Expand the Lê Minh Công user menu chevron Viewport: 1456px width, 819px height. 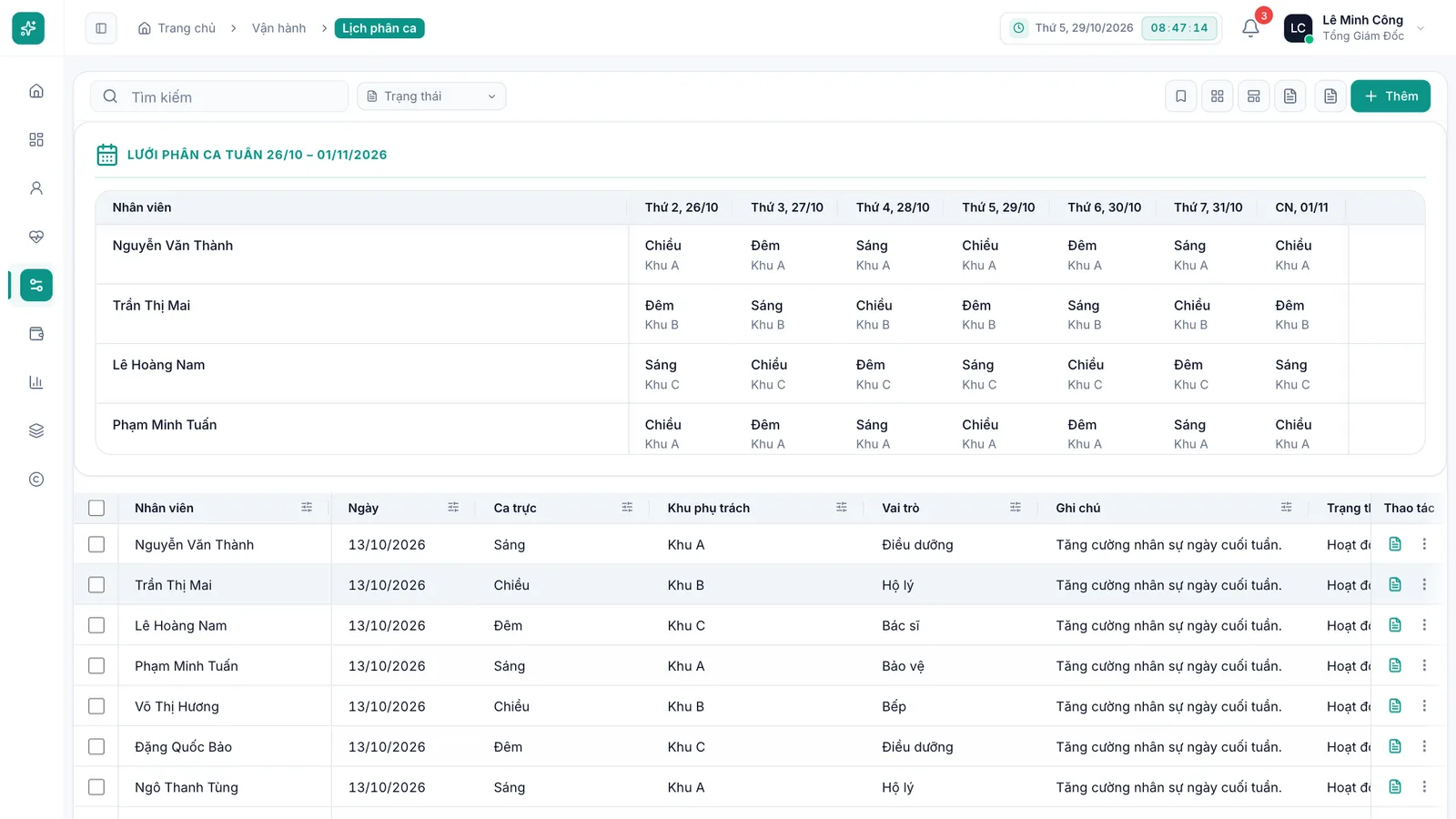point(1421,28)
